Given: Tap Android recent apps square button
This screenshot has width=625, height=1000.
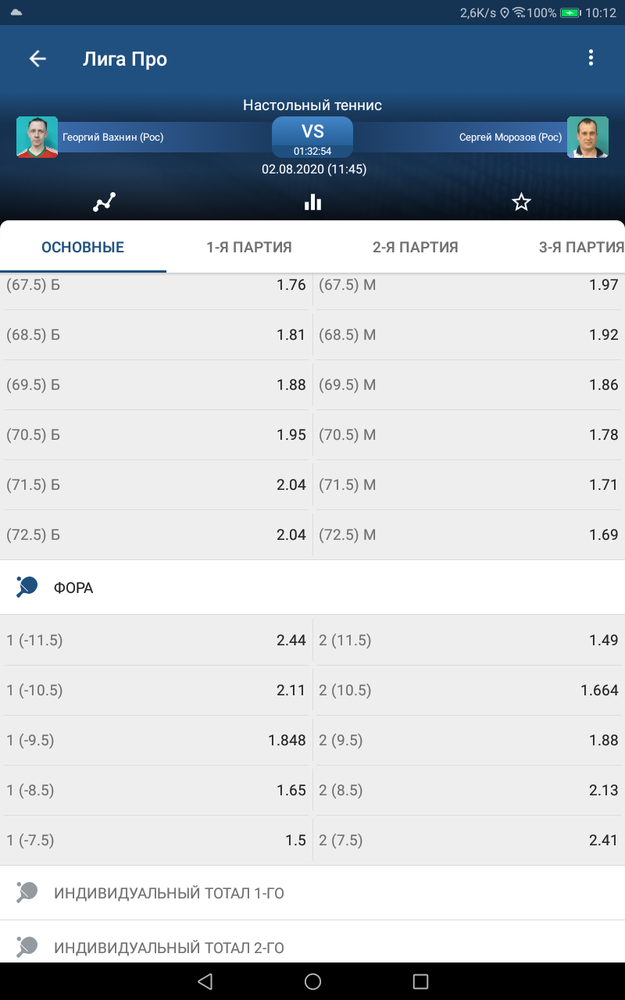Looking at the screenshot, I should tap(420, 981).
